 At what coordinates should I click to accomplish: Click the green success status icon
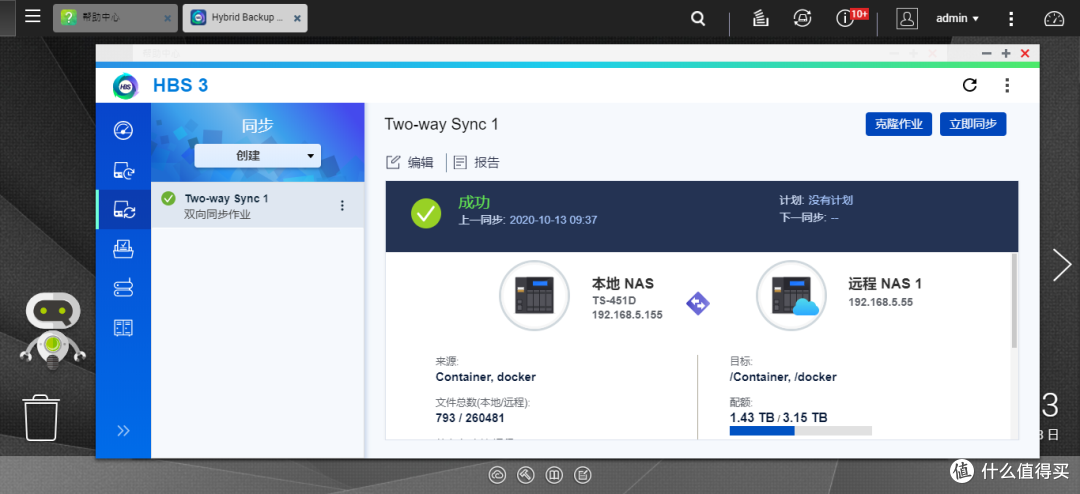(x=426, y=214)
